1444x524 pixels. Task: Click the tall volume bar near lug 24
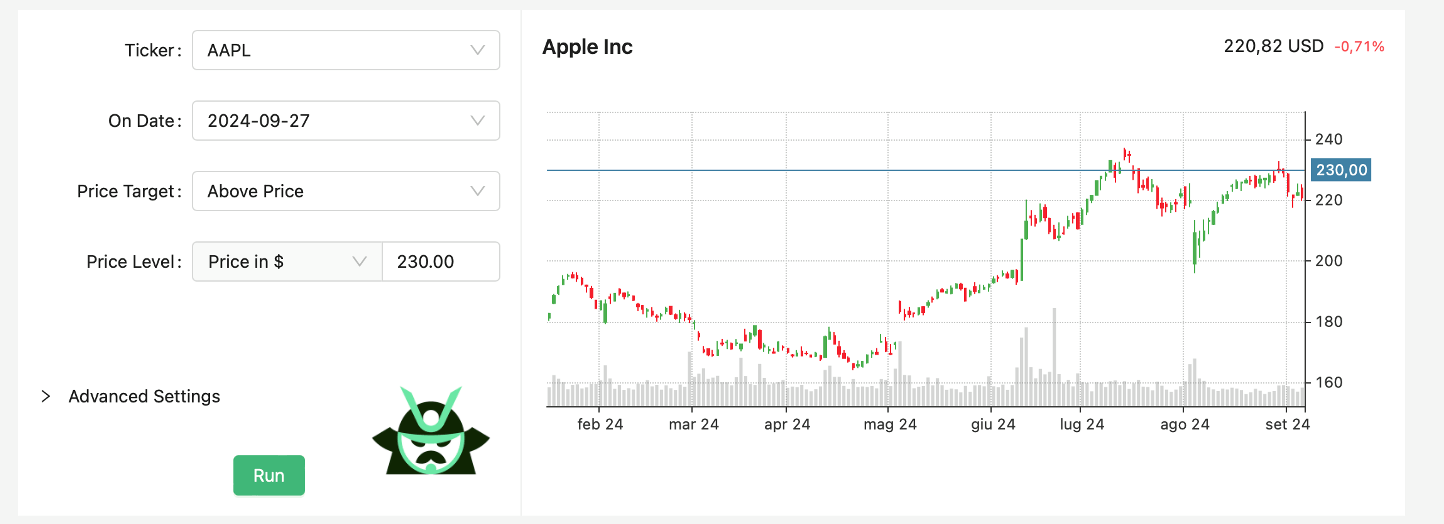tap(1054, 355)
